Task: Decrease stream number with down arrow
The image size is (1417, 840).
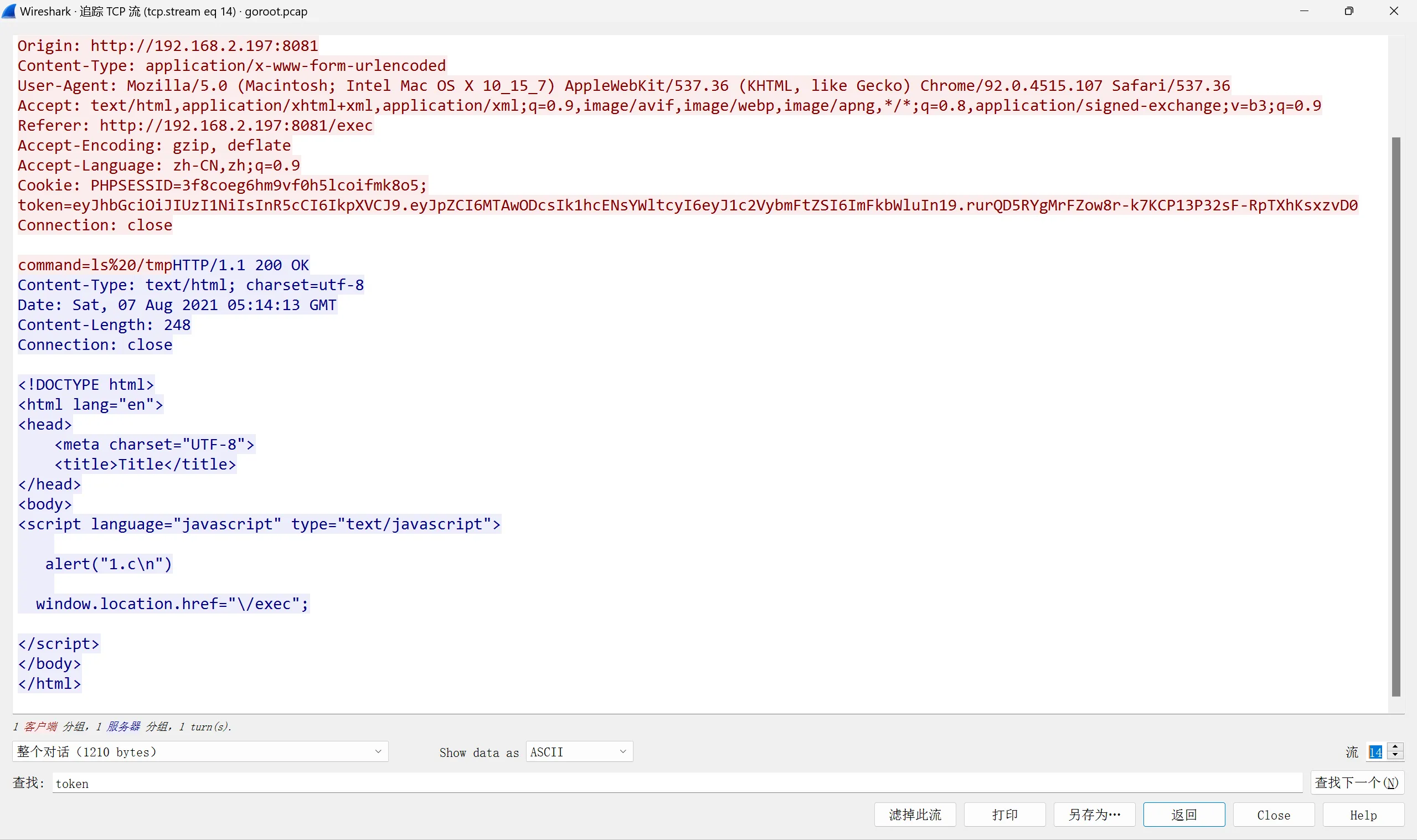Action: pyautogui.click(x=1395, y=756)
